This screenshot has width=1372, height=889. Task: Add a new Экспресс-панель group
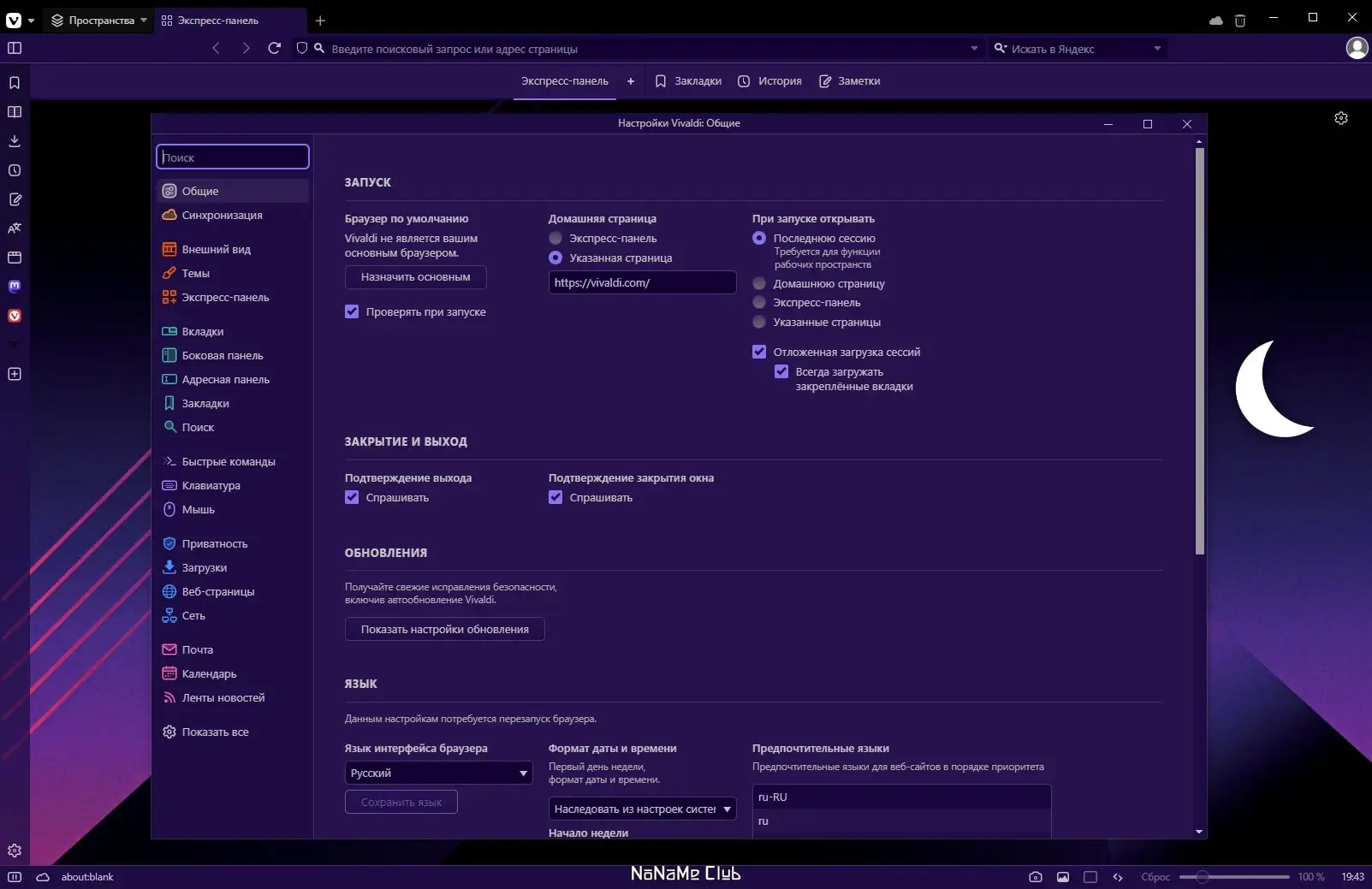pos(631,81)
